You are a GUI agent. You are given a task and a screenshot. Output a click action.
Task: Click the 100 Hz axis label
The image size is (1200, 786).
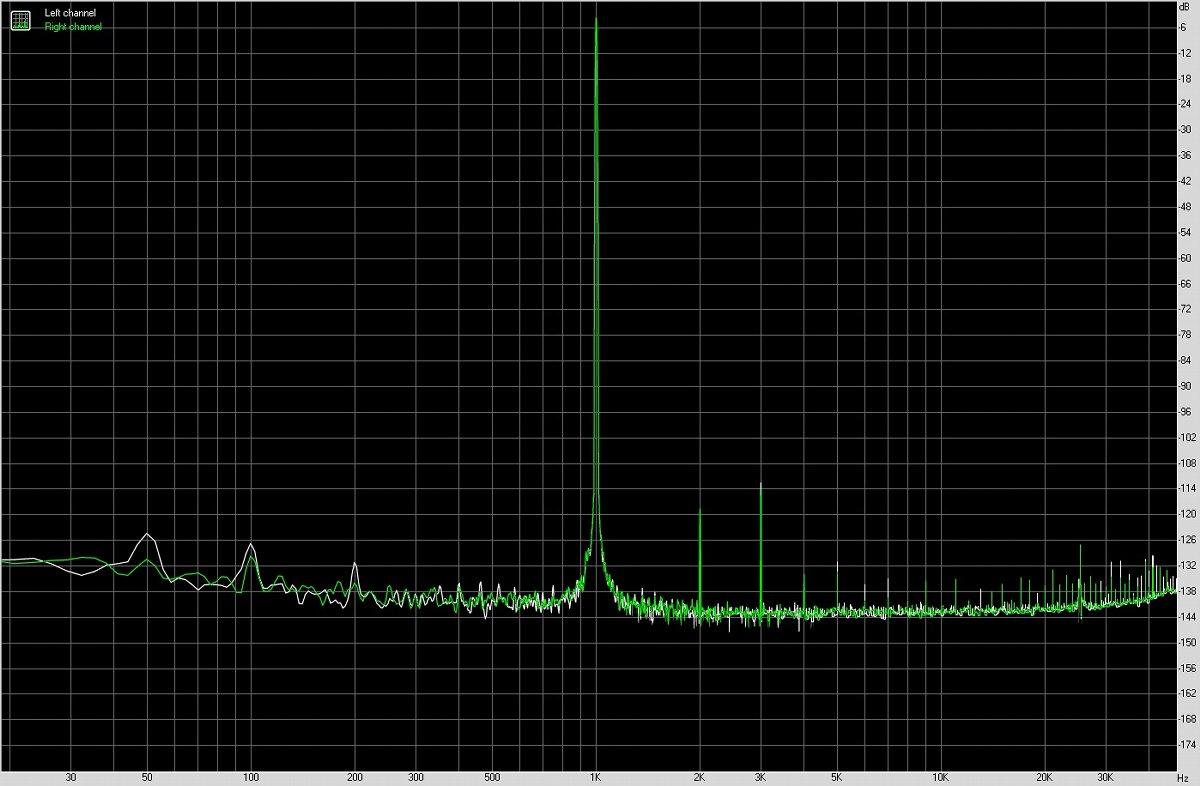pyautogui.click(x=251, y=777)
